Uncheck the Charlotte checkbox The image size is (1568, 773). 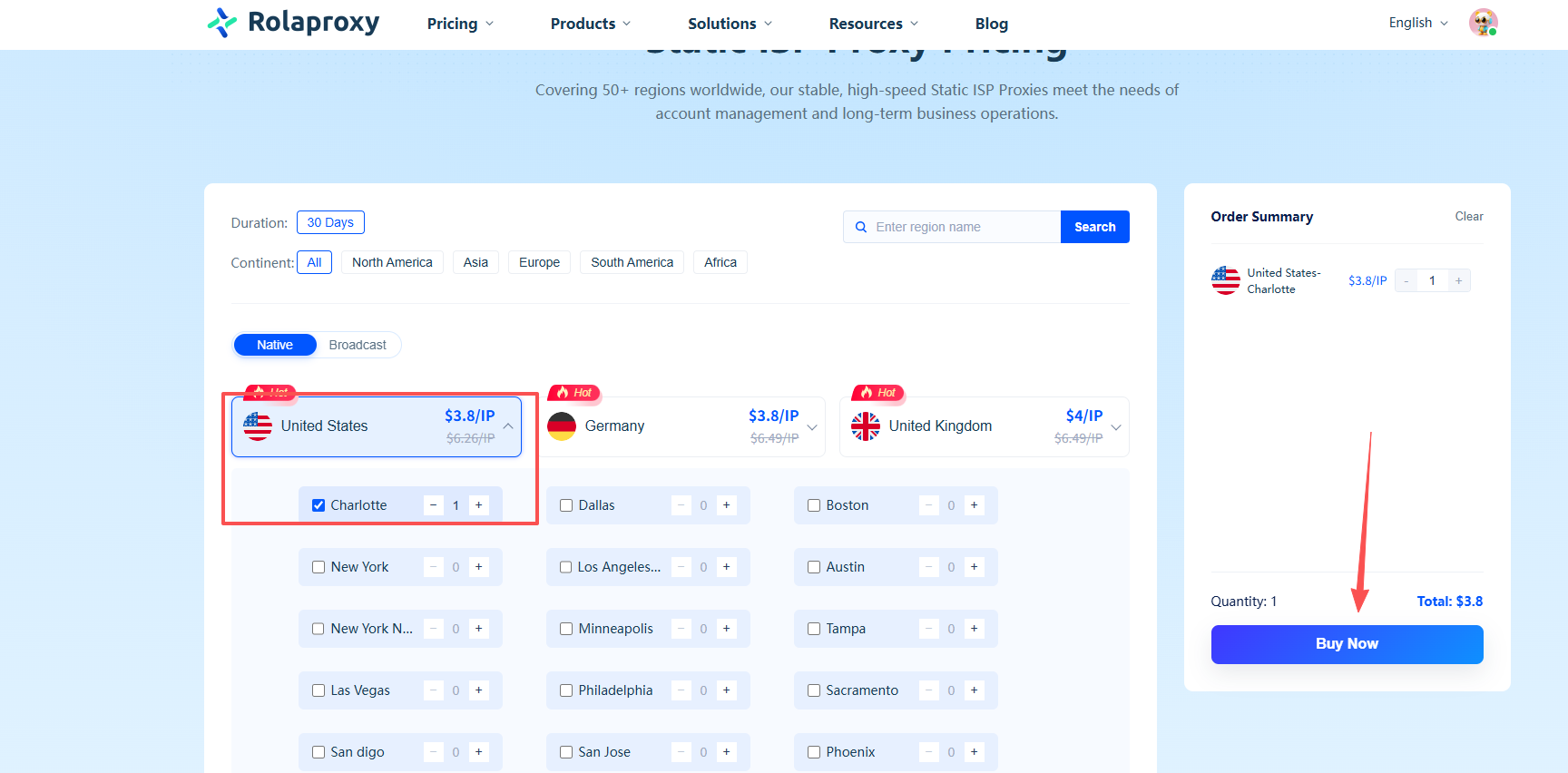click(318, 505)
